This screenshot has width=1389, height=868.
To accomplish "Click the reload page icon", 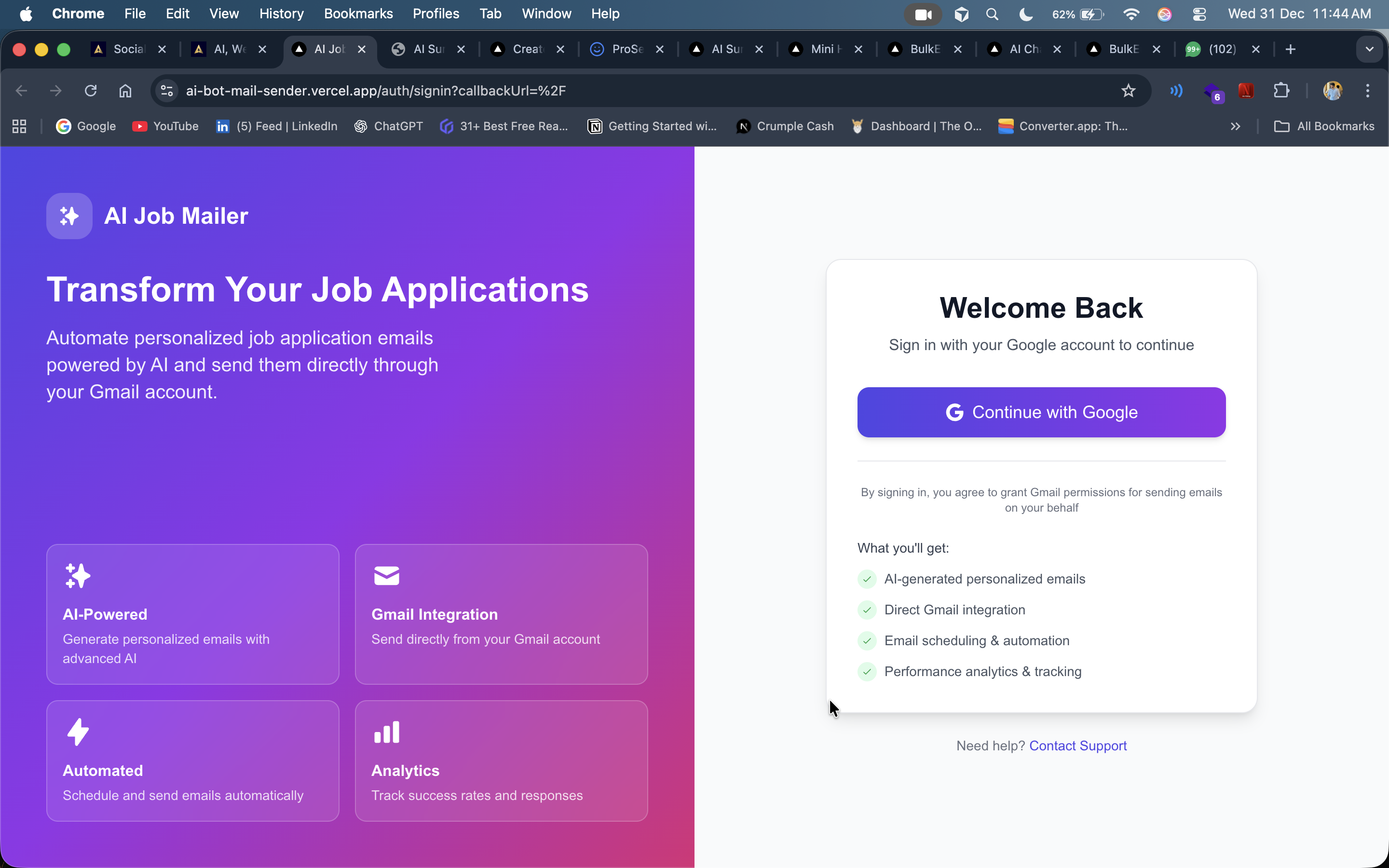I will [91, 91].
